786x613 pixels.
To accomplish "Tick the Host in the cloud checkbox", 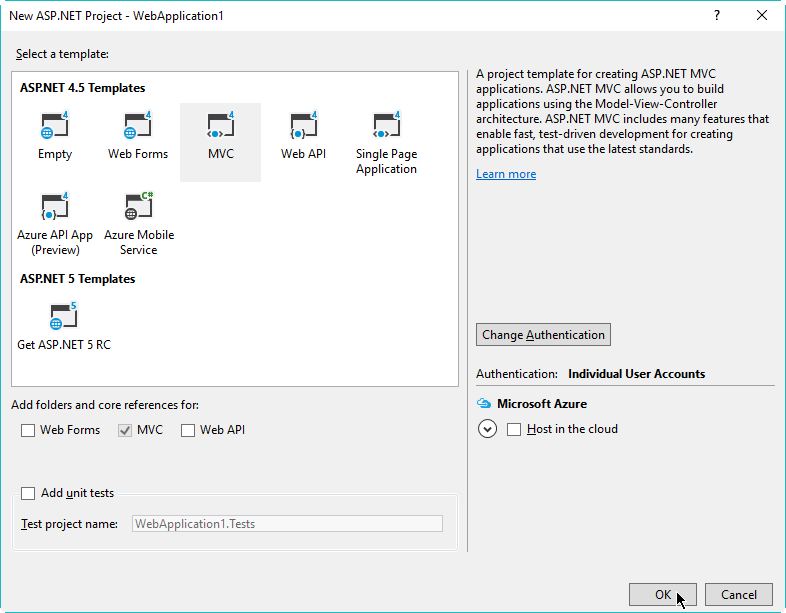I will (514, 429).
